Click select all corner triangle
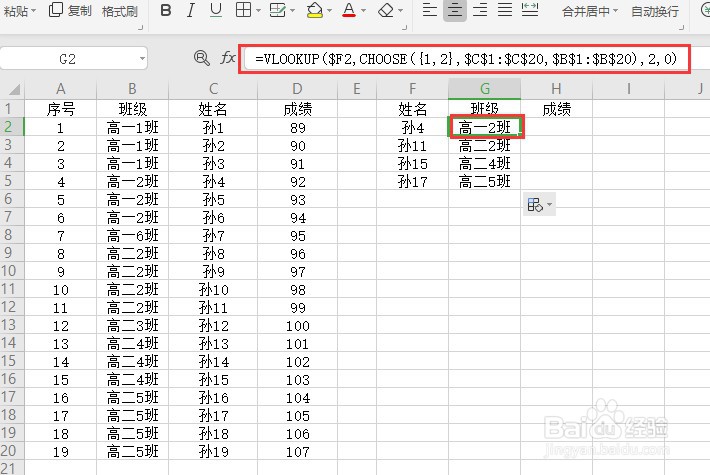The height and width of the screenshot is (475, 710). tap(15, 89)
